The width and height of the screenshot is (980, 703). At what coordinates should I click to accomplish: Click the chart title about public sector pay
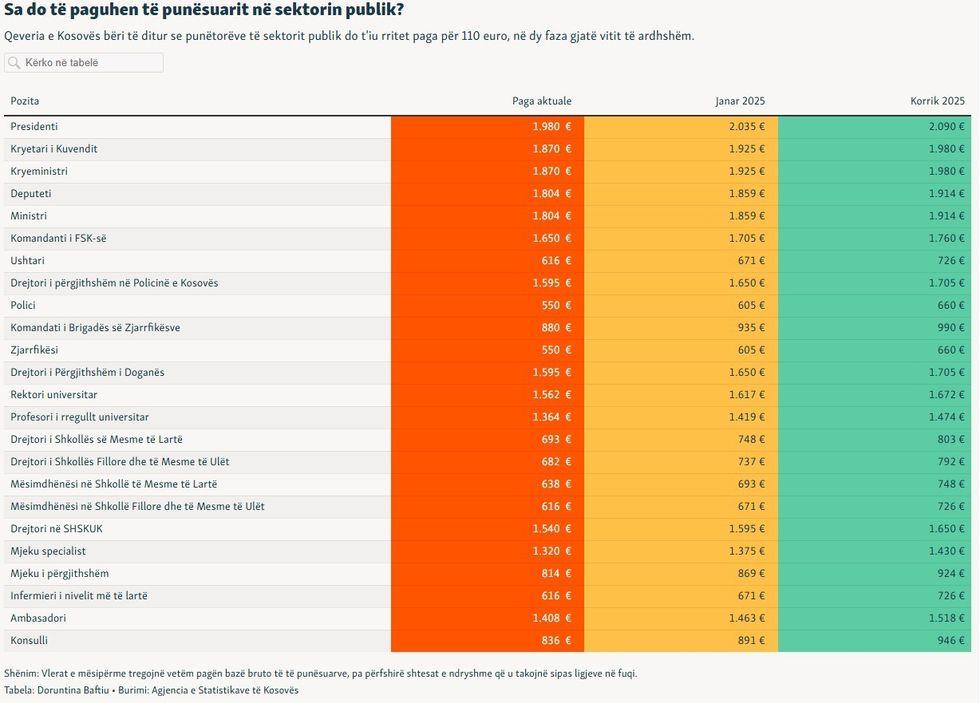204,11
